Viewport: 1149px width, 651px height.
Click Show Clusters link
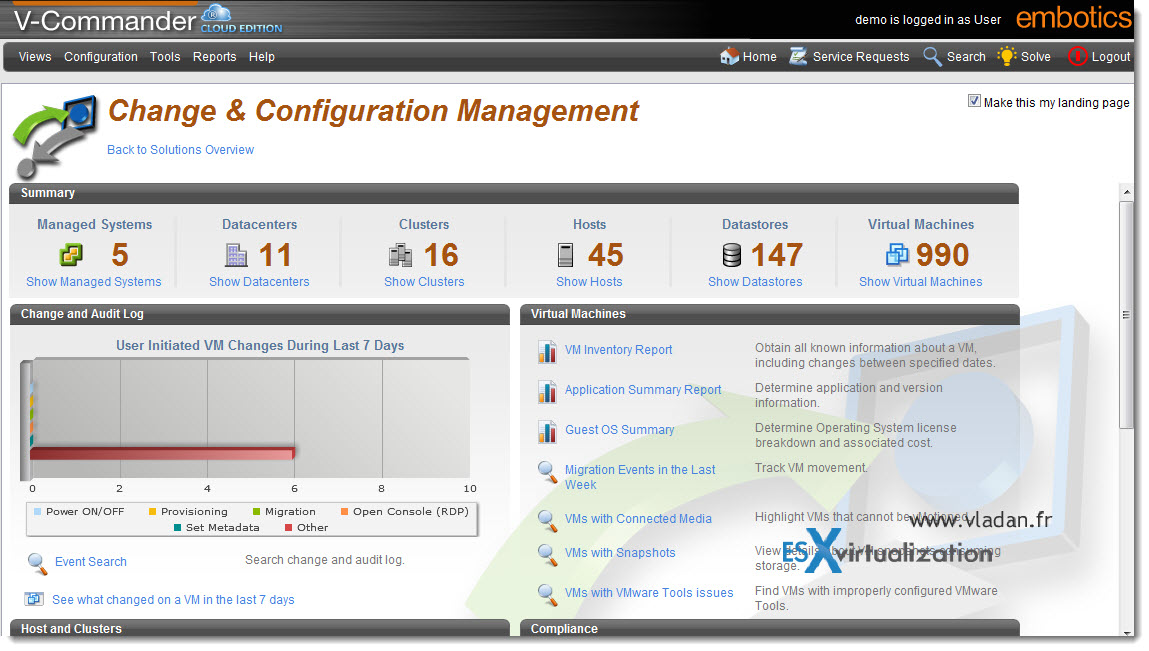(424, 282)
